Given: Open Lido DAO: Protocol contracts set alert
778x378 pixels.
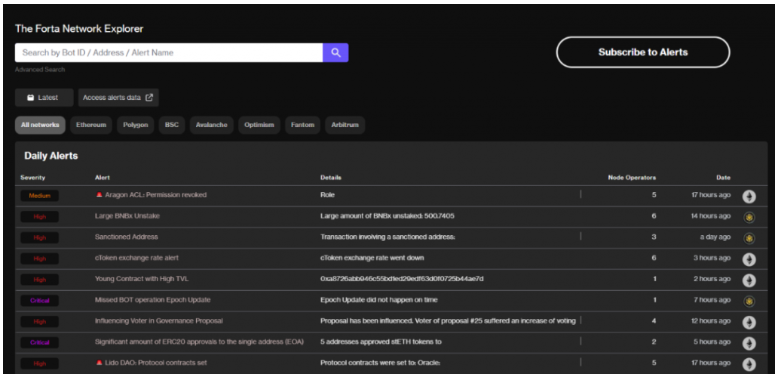Looking at the screenshot, I should [156, 363].
